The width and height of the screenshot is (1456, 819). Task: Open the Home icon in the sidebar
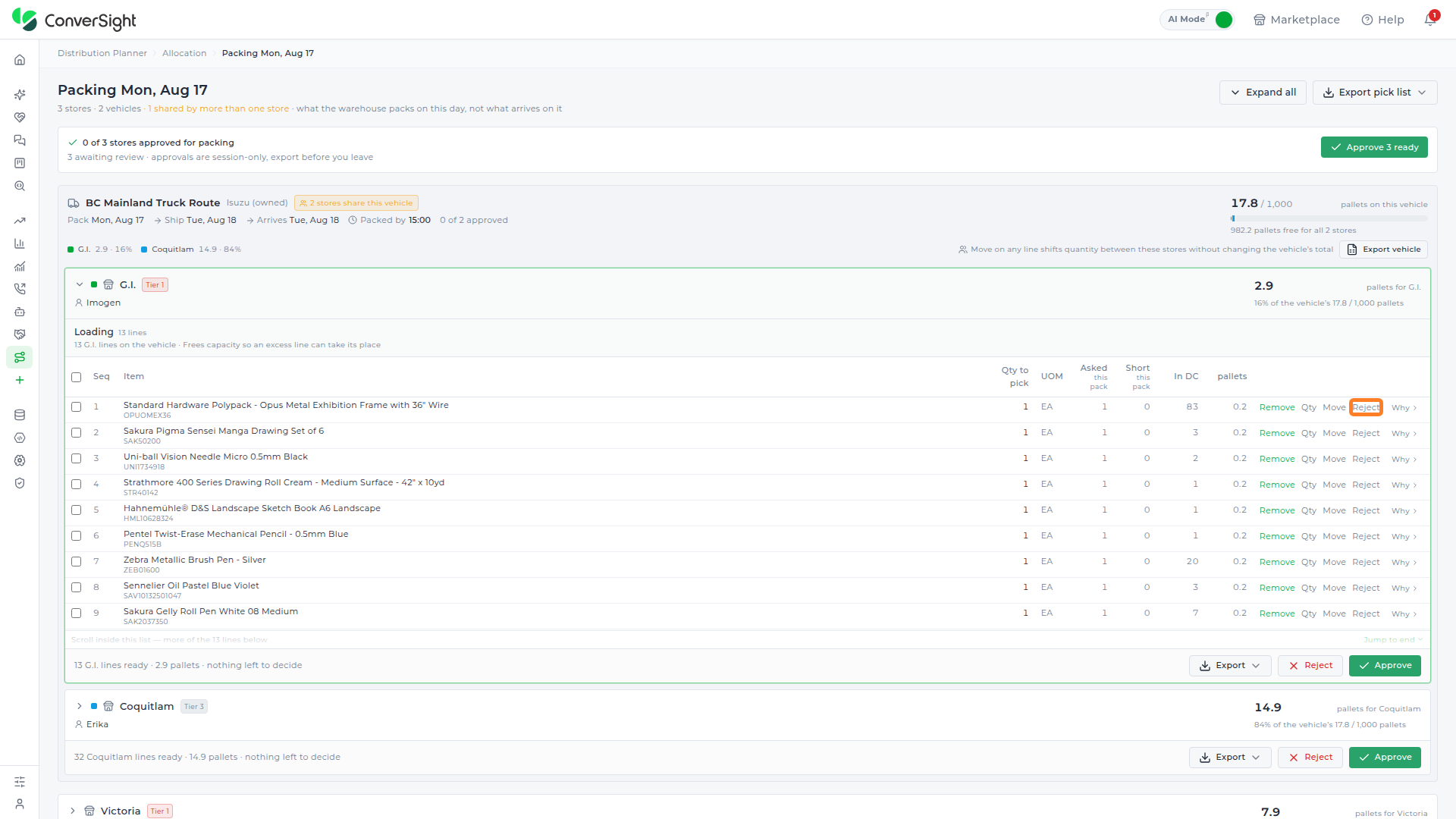20,60
